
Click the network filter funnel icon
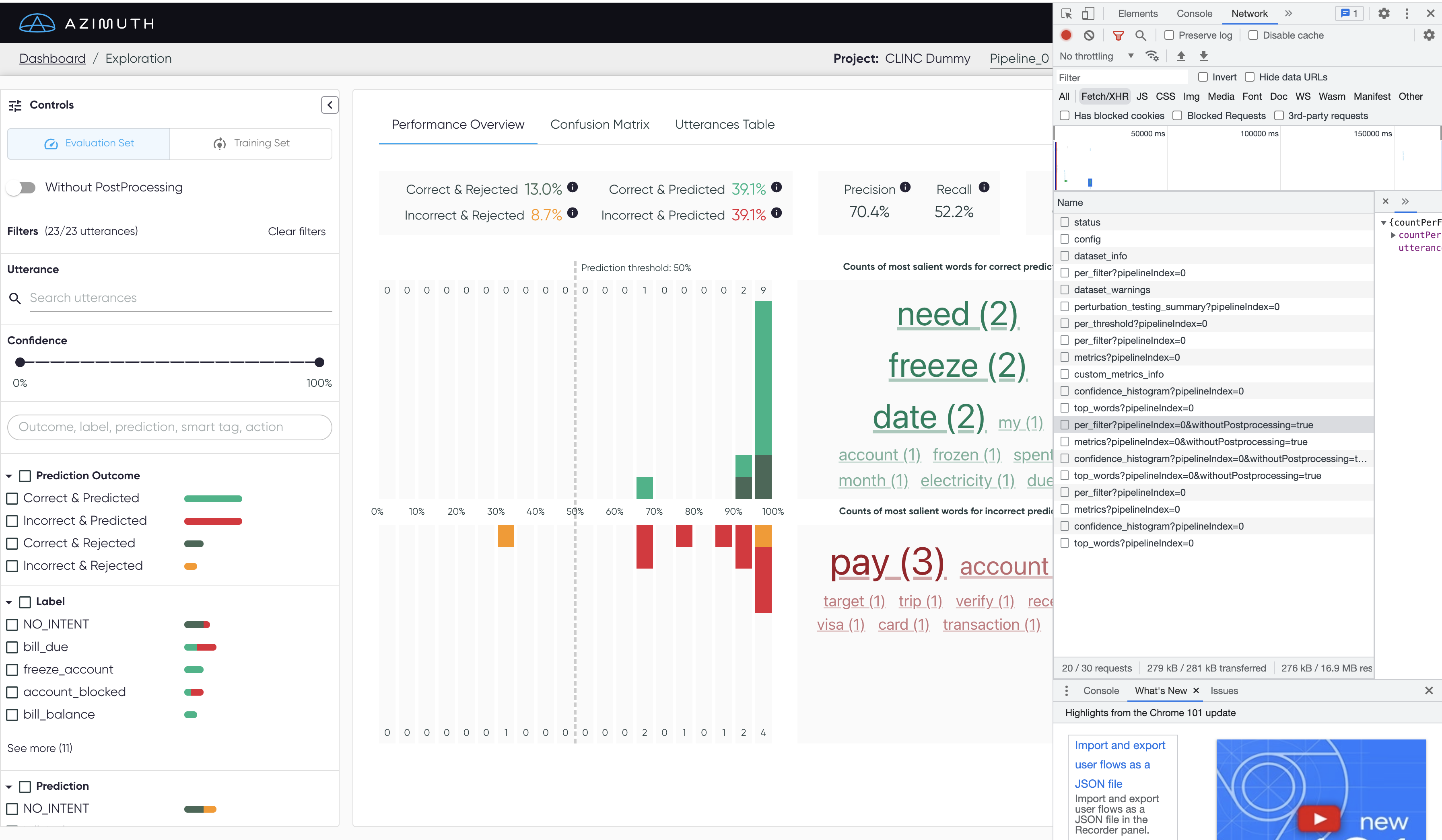(1118, 35)
